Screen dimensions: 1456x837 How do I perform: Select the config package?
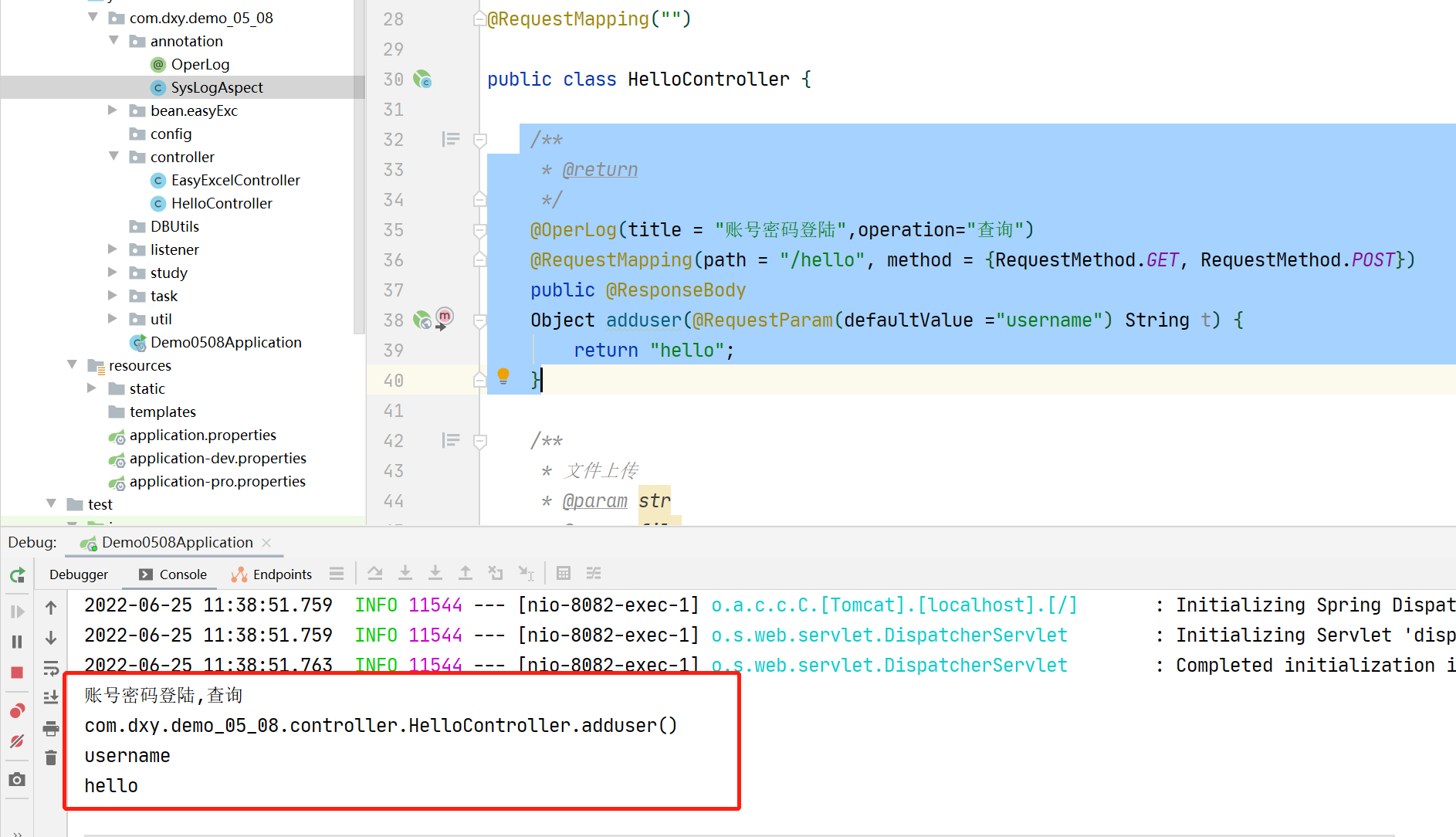point(161,134)
